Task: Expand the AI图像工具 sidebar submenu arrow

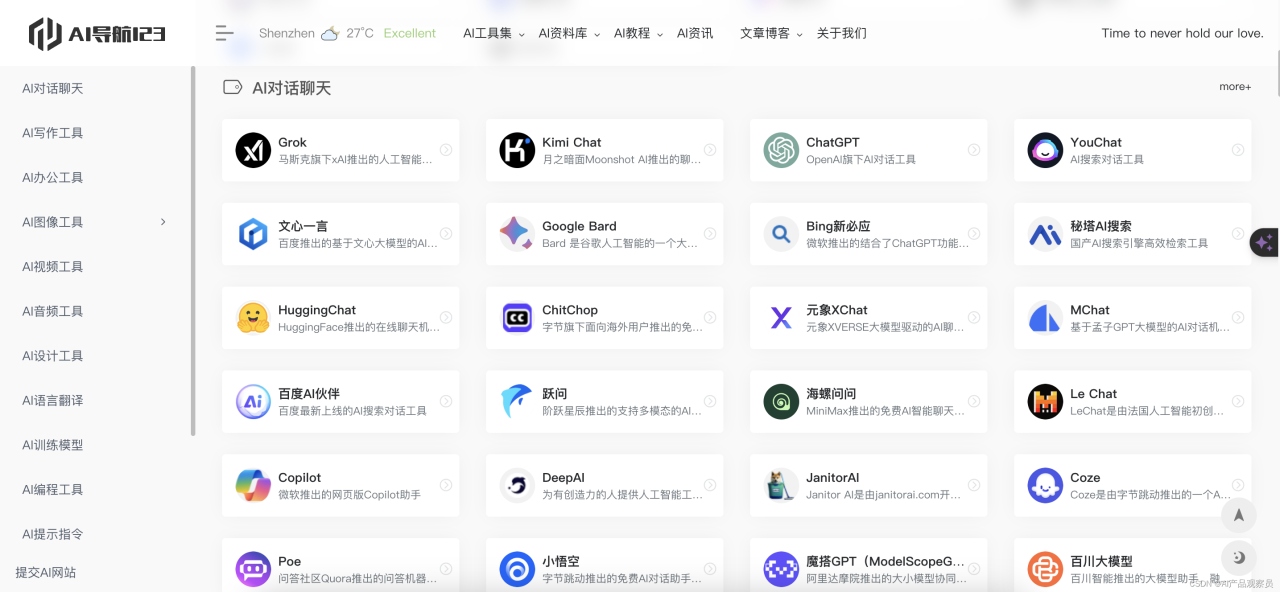Action: click(x=163, y=222)
